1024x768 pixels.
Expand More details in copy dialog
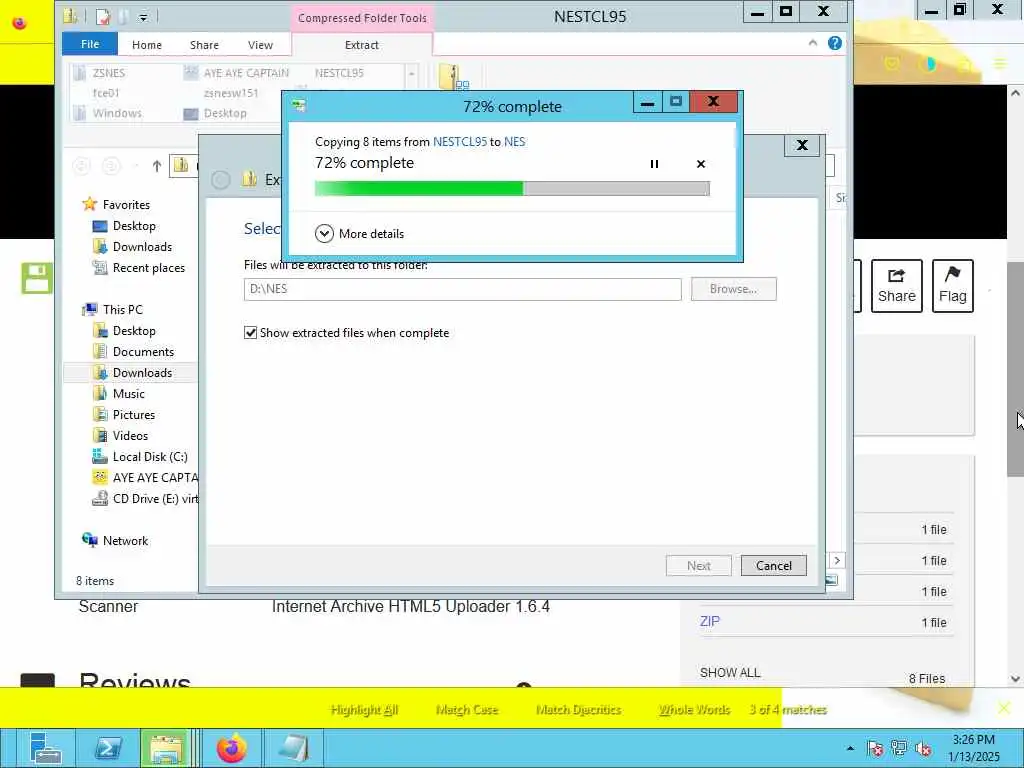pos(359,234)
